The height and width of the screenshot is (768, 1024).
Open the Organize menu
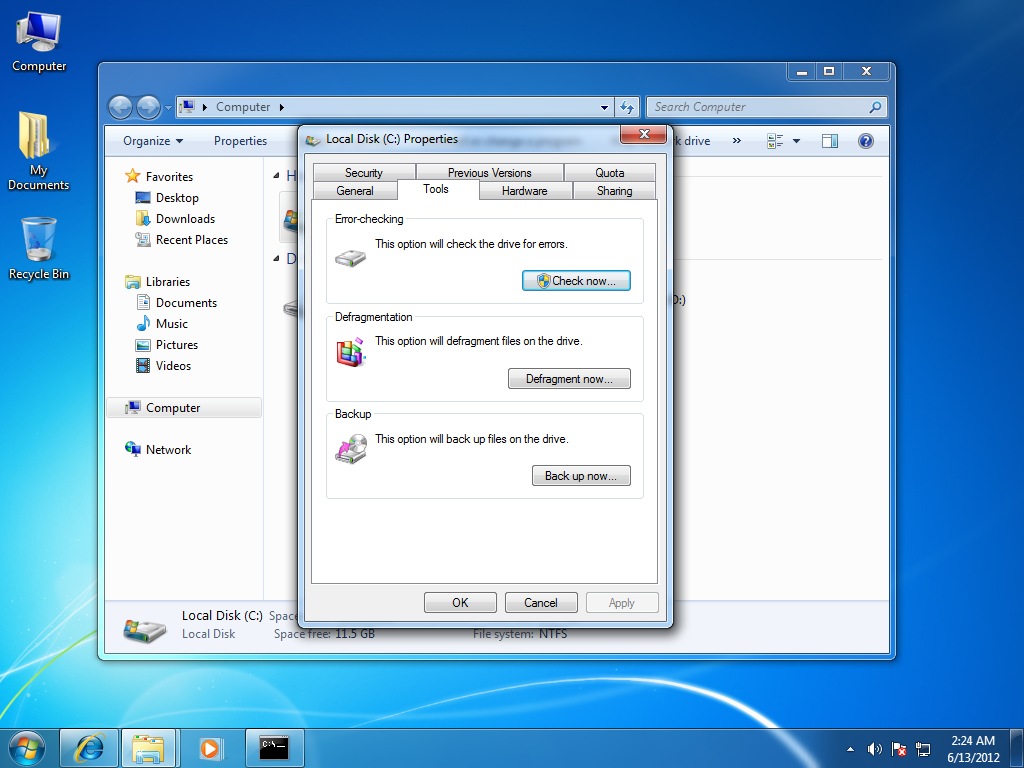[147, 140]
